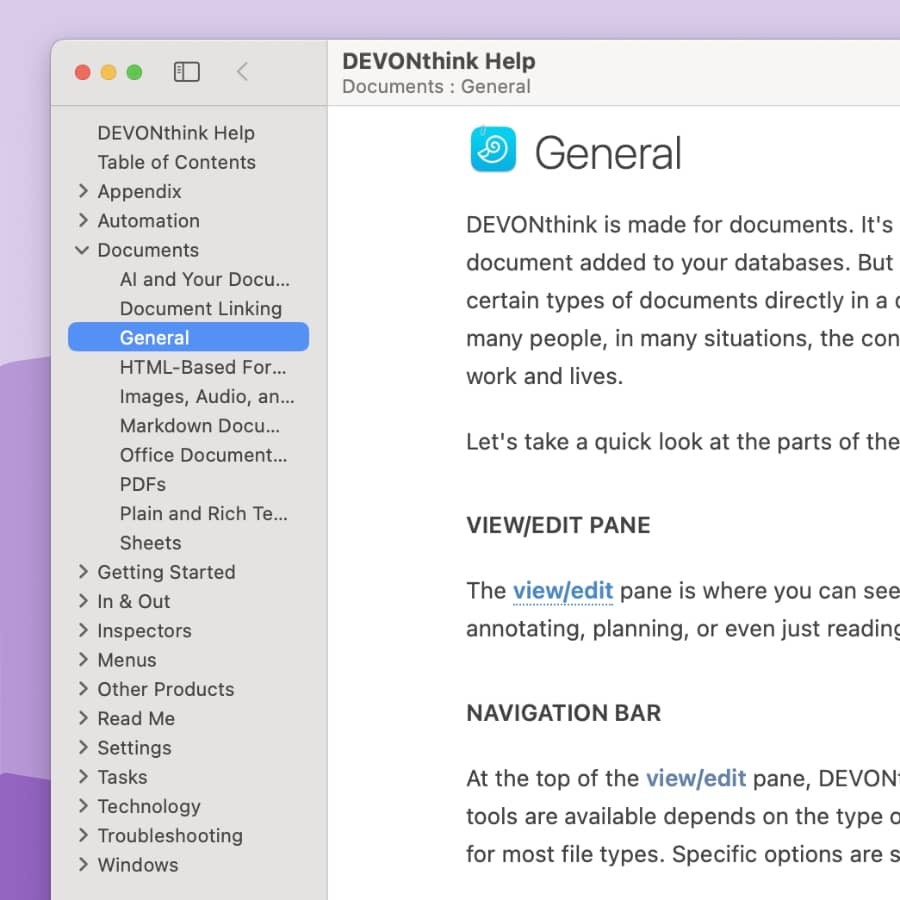Expand the Inspectors section
The width and height of the screenshot is (900, 900).
tap(83, 630)
